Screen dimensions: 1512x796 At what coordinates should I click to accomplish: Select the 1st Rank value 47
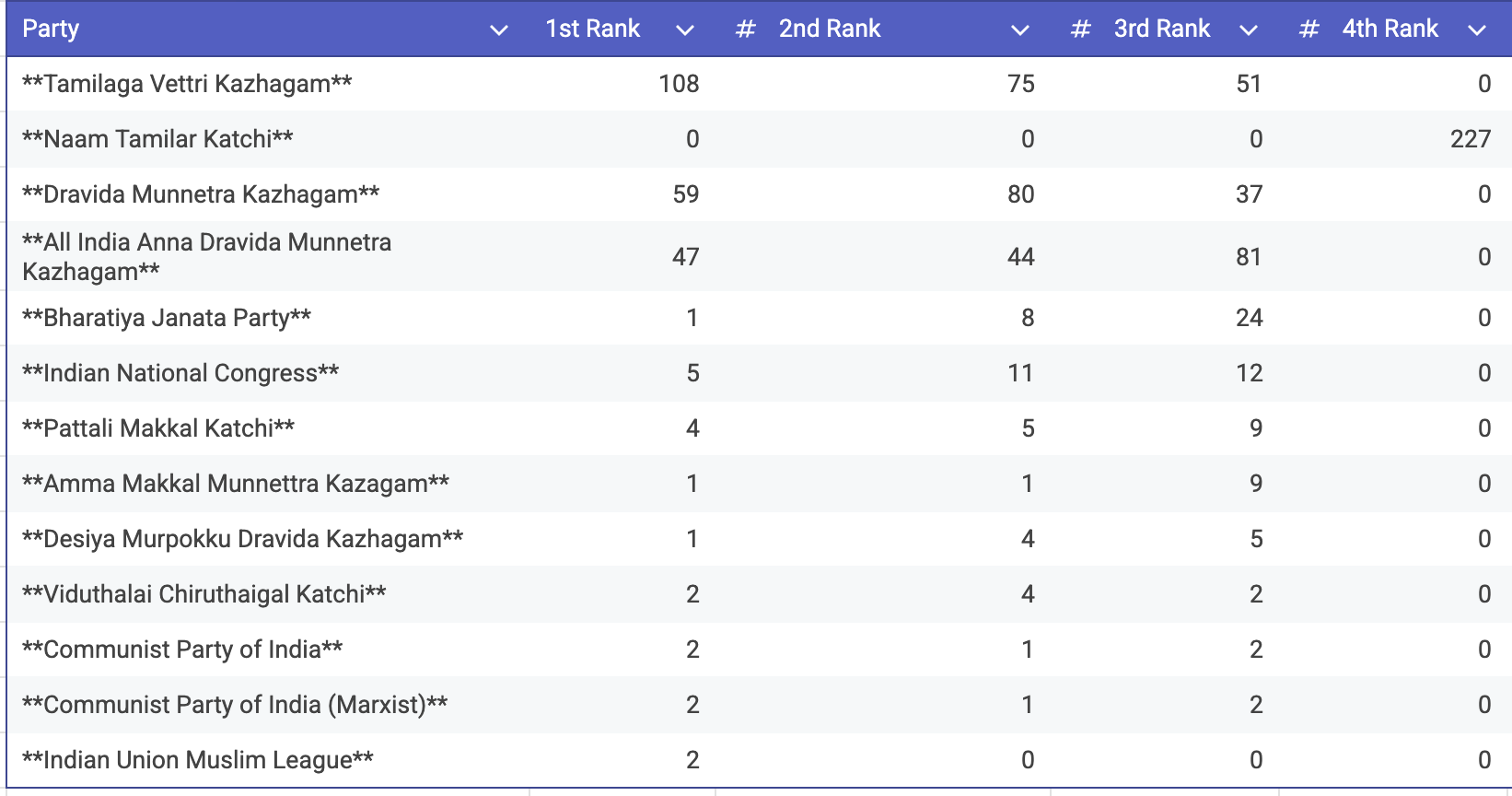(x=686, y=257)
